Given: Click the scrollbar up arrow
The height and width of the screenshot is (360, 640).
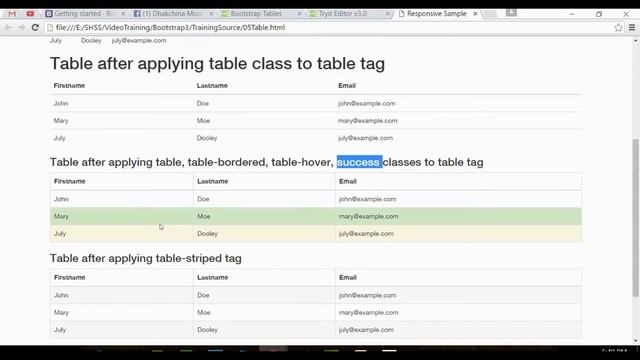Looking at the screenshot, I should click(x=635, y=41).
